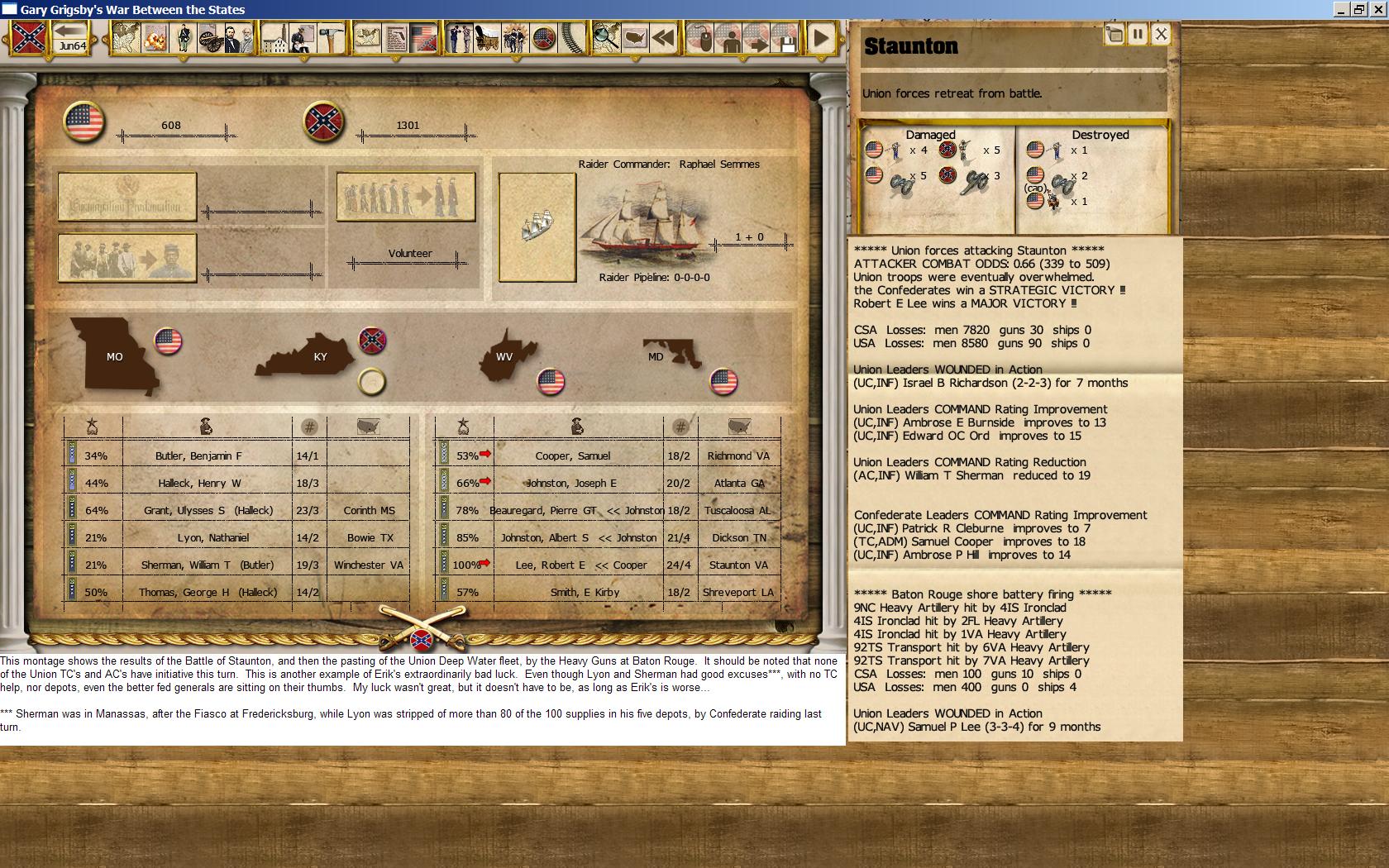Click the troop group toolbar icon
The height and width of the screenshot is (868, 1389).
click(515, 38)
